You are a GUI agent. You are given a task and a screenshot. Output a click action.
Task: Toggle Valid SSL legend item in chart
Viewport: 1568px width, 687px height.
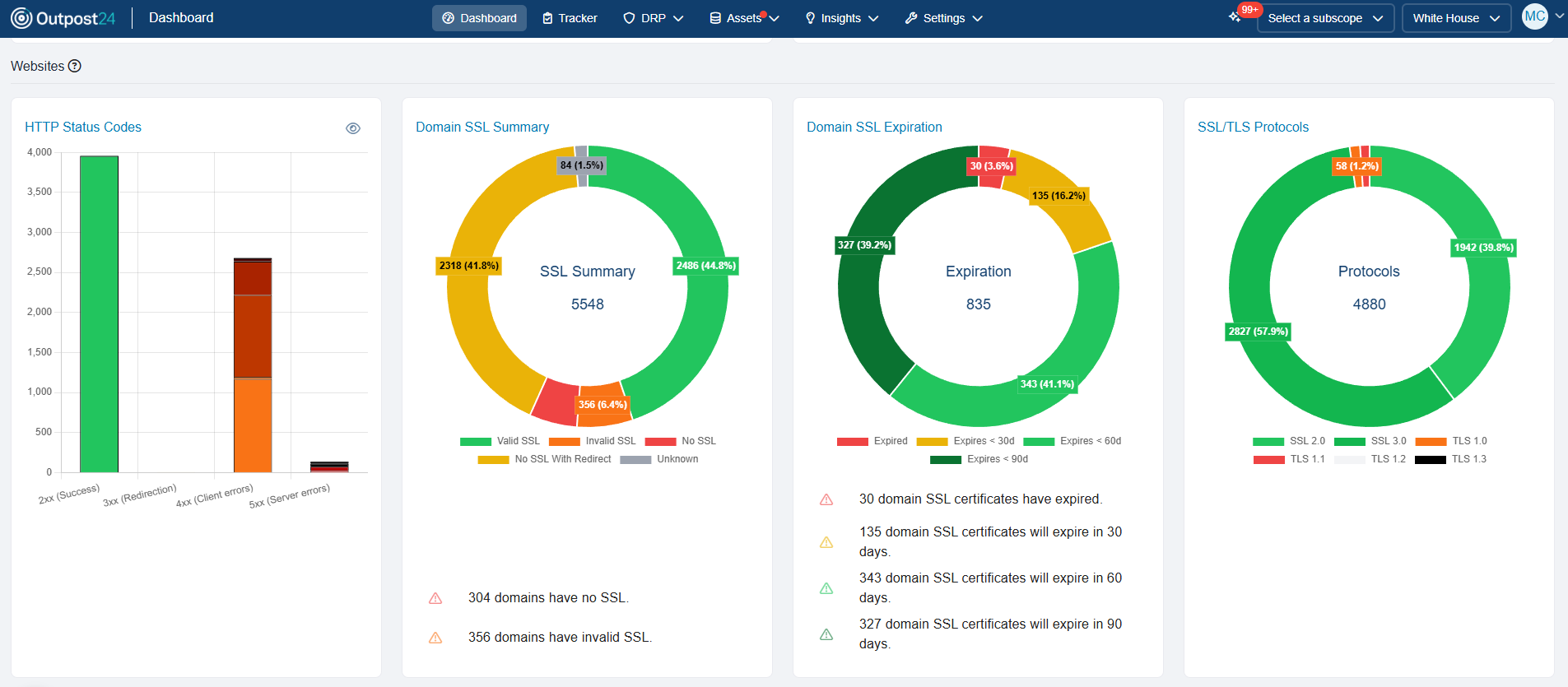point(500,441)
